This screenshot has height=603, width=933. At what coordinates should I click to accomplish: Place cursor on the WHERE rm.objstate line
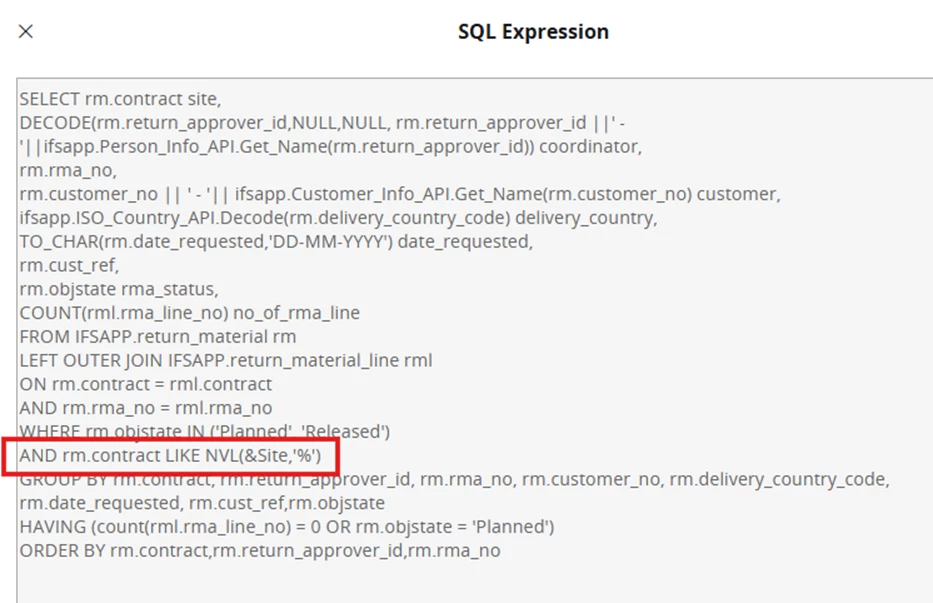tap(204, 432)
